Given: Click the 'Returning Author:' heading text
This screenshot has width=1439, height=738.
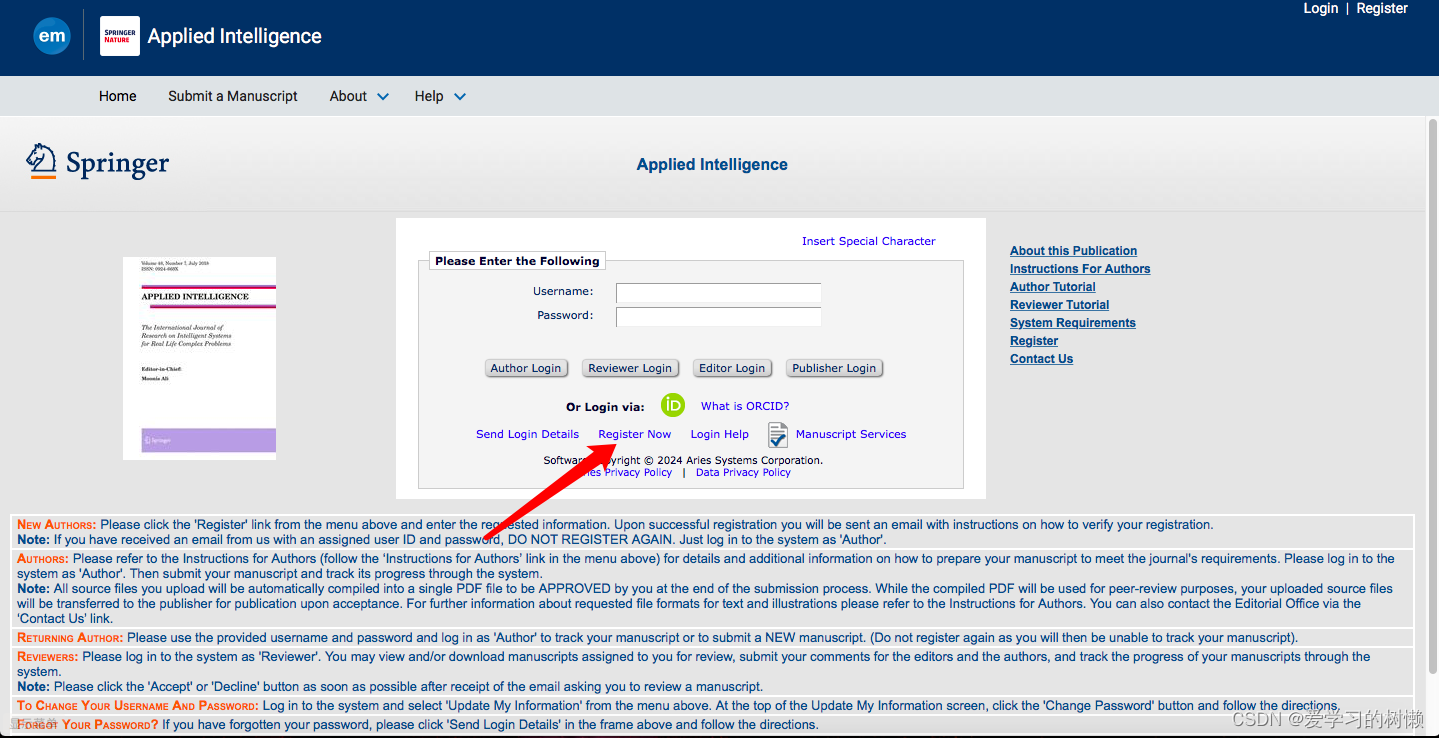Looking at the screenshot, I should pos(70,638).
